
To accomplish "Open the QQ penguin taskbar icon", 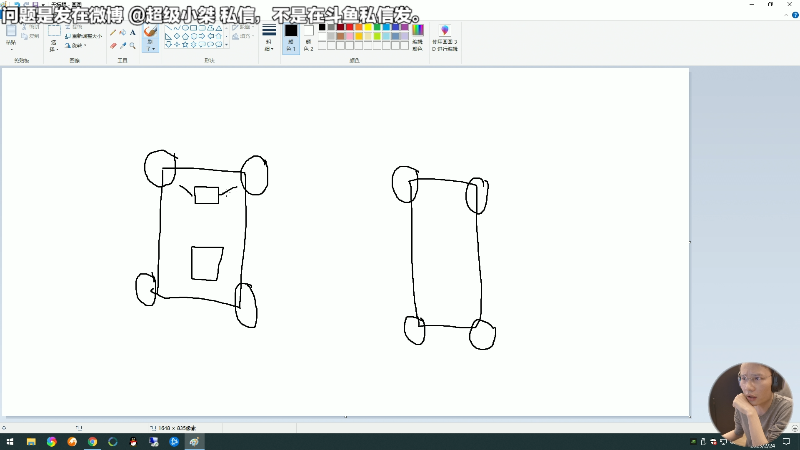I will point(133,442).
